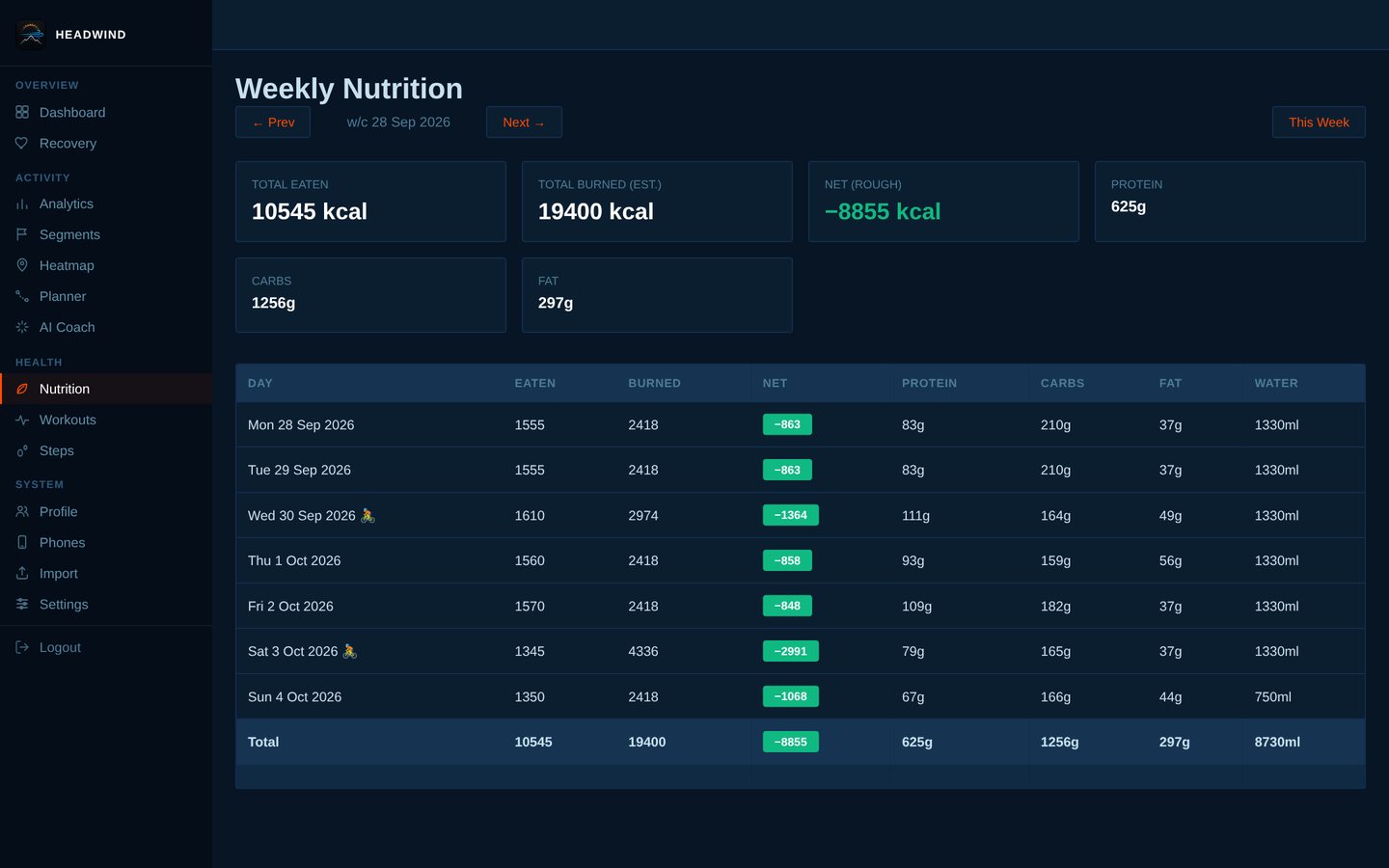The width and height of the screenshot is (1389, 868).
Task: Click the Analytics bar chart icon
Action: pyautogui.click(x=22, y=204)
